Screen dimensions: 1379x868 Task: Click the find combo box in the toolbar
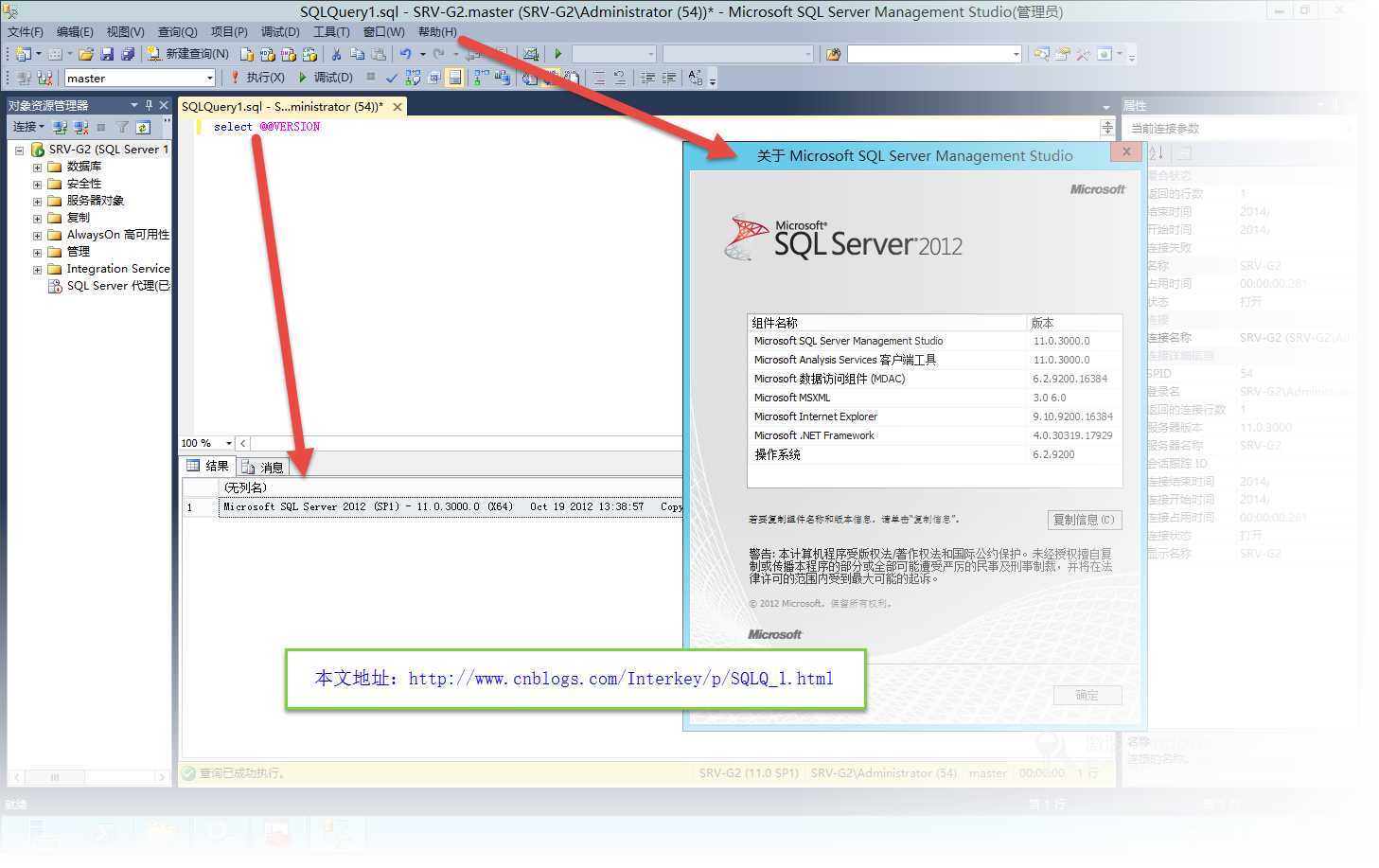[934, 54]
